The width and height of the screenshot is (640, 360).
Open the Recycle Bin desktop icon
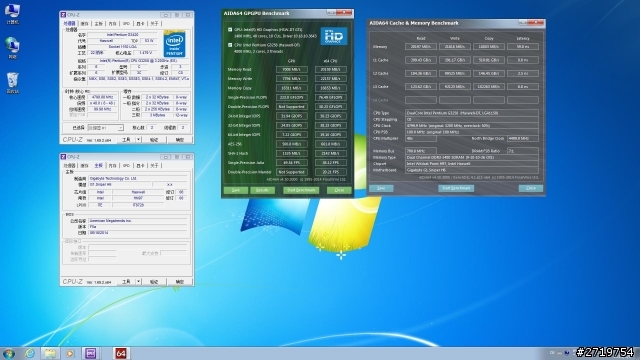[12, 83]
